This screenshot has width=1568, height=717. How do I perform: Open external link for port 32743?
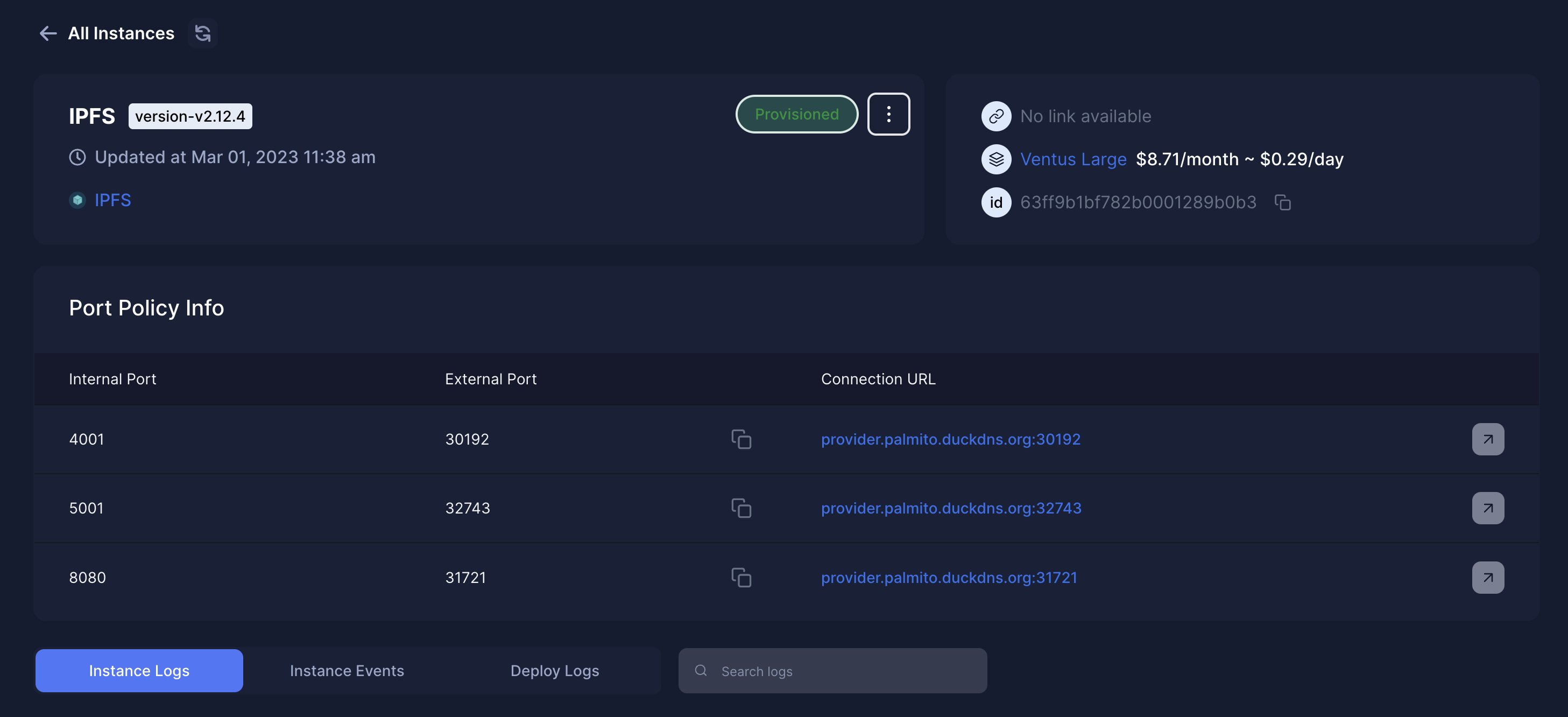(x=1488, y=508)
